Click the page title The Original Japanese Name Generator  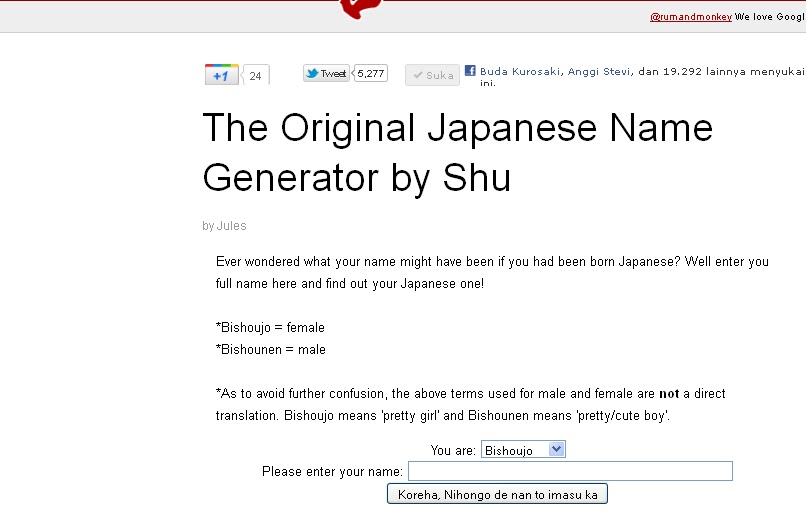[457, 152]
